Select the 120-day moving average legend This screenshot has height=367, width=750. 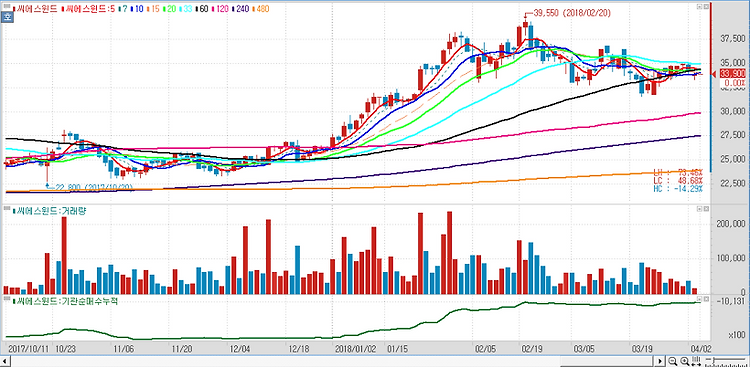pos(220,9)
